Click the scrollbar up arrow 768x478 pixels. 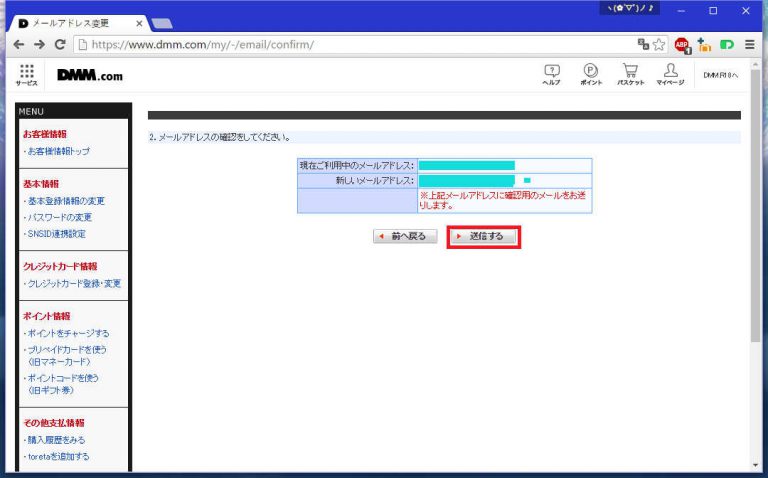tap(755, 63)
